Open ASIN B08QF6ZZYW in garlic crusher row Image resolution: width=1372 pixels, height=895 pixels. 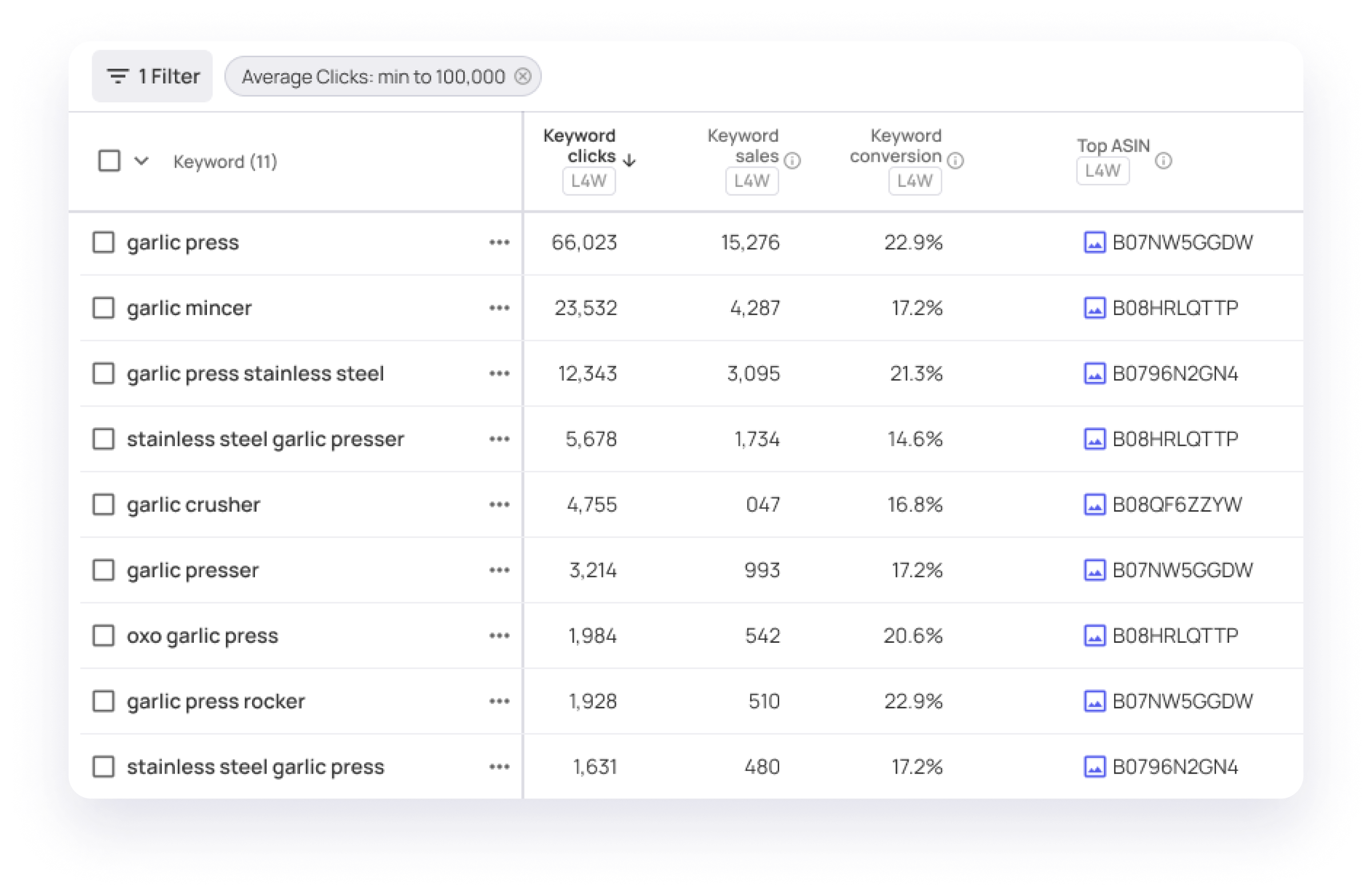(1177, 504)
